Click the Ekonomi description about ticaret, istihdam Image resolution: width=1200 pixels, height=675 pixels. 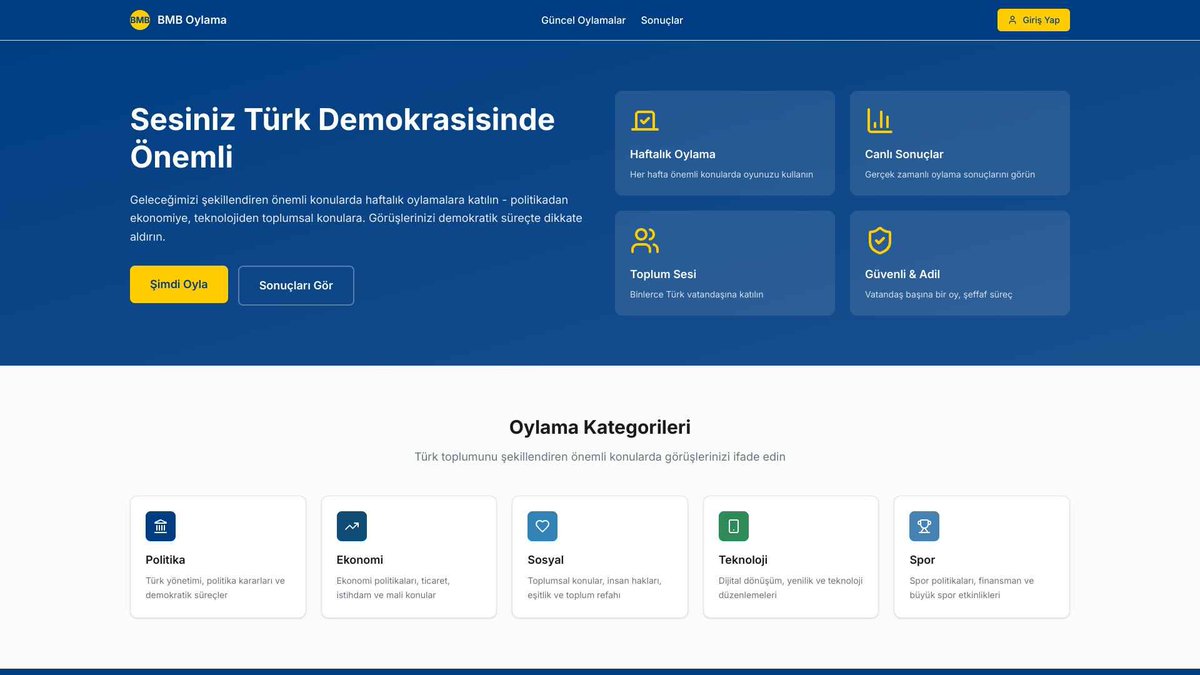tap(393, 588)
